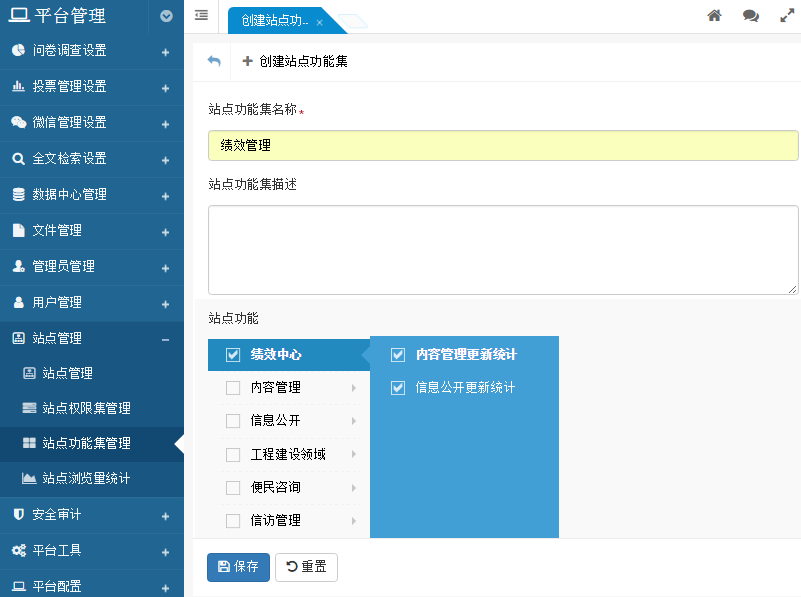Select 站点功能集管理 in sidebar
Image resolution: width=801 pixels, height=597 pixels.
pyautogui.click(x=86, y=443)
